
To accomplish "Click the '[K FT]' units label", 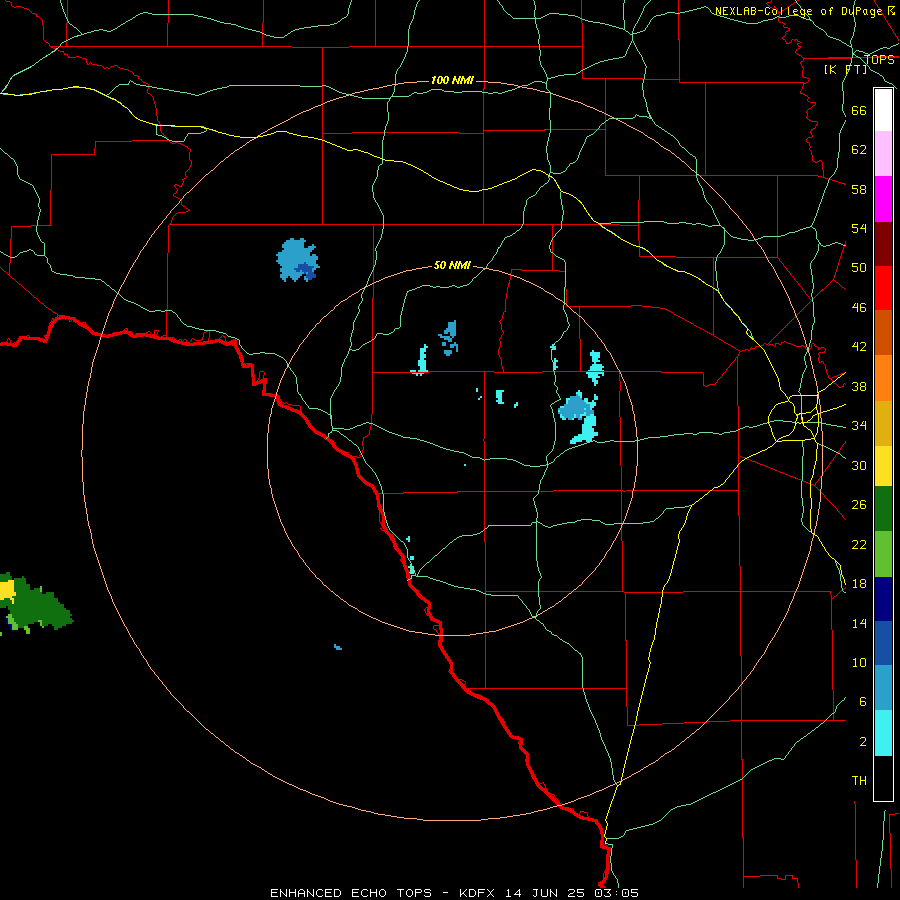I will tap(845, 70).
